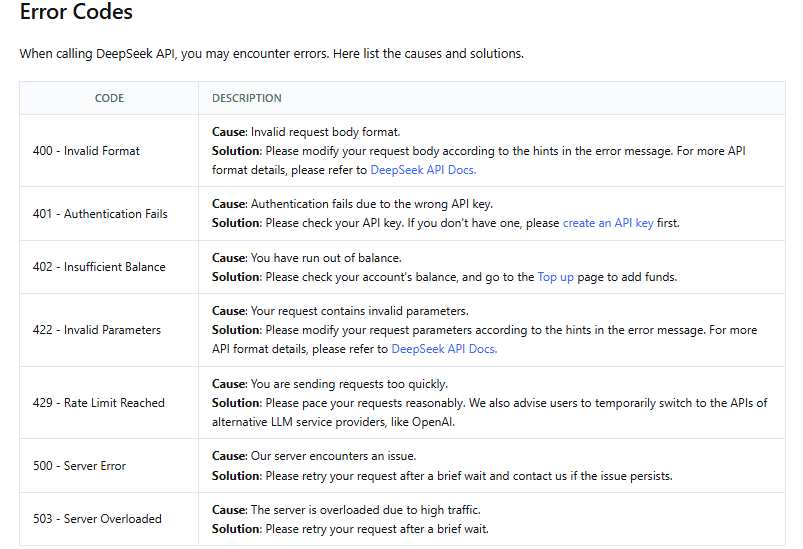Click 'contact us if the issue persists' text
Viewport: 803px width, 549px height.
point(593,476)
